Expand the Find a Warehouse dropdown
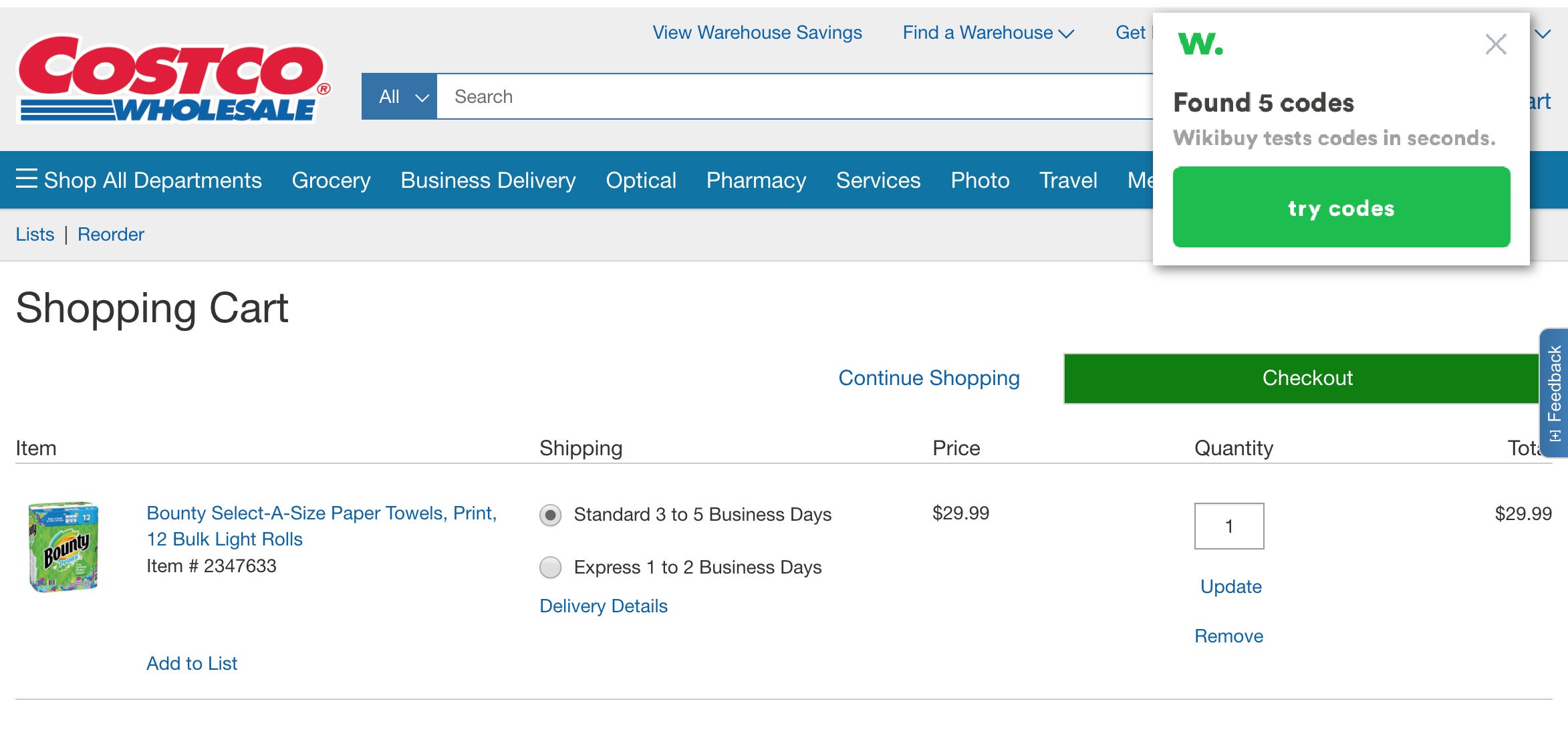The height and width of the screenshot is (738, 1568). 988,33
